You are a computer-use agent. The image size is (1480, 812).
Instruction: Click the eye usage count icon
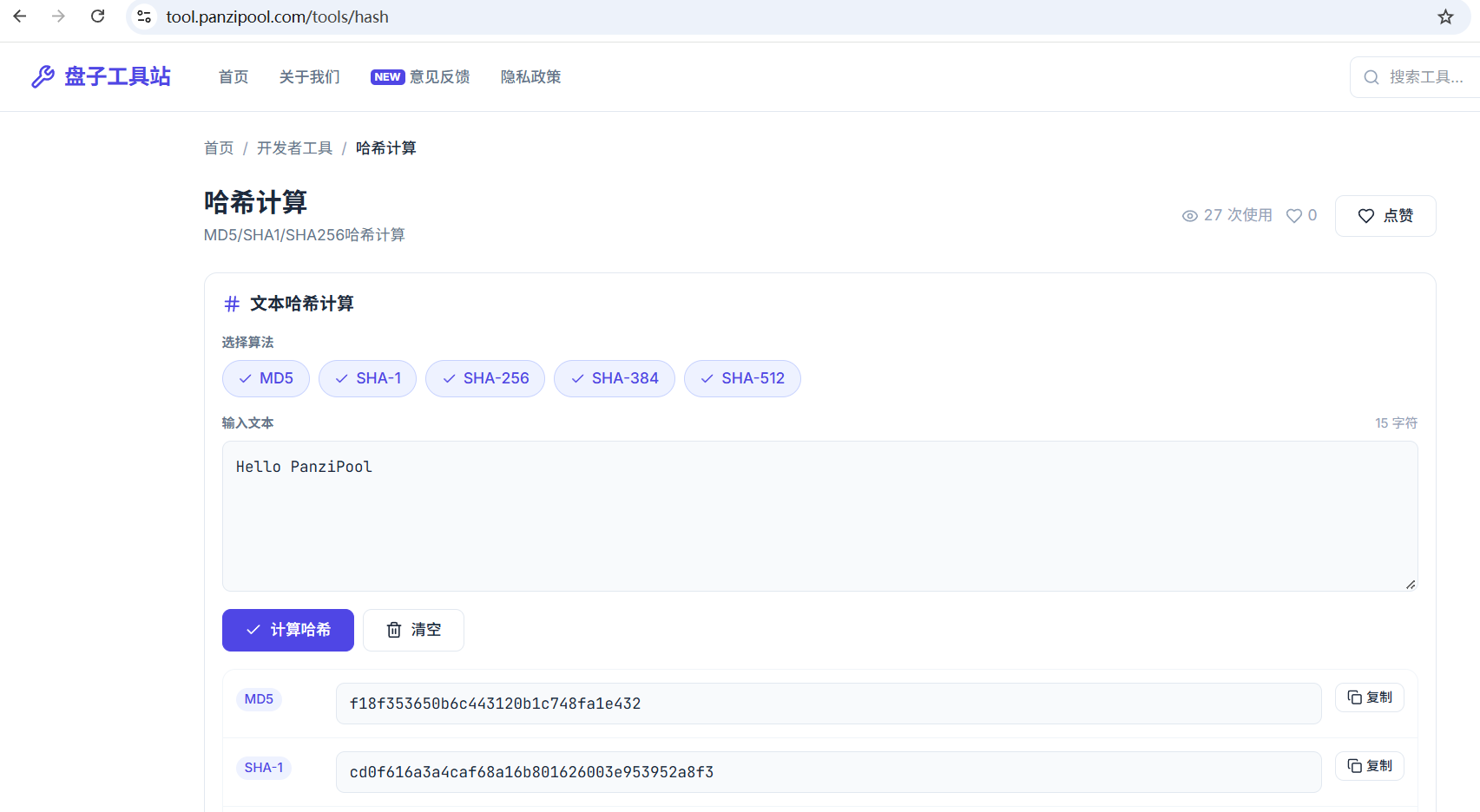click(x=1190, y=216)
